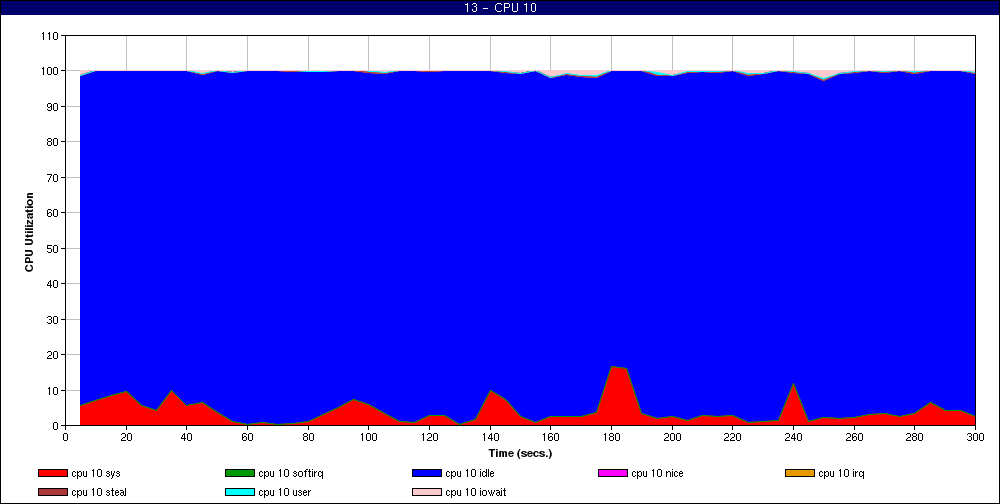Screen dimensions: 1000x504
Task: Click the orange cpu 10 irq legend swatch
Action: (x=800, y=473)
